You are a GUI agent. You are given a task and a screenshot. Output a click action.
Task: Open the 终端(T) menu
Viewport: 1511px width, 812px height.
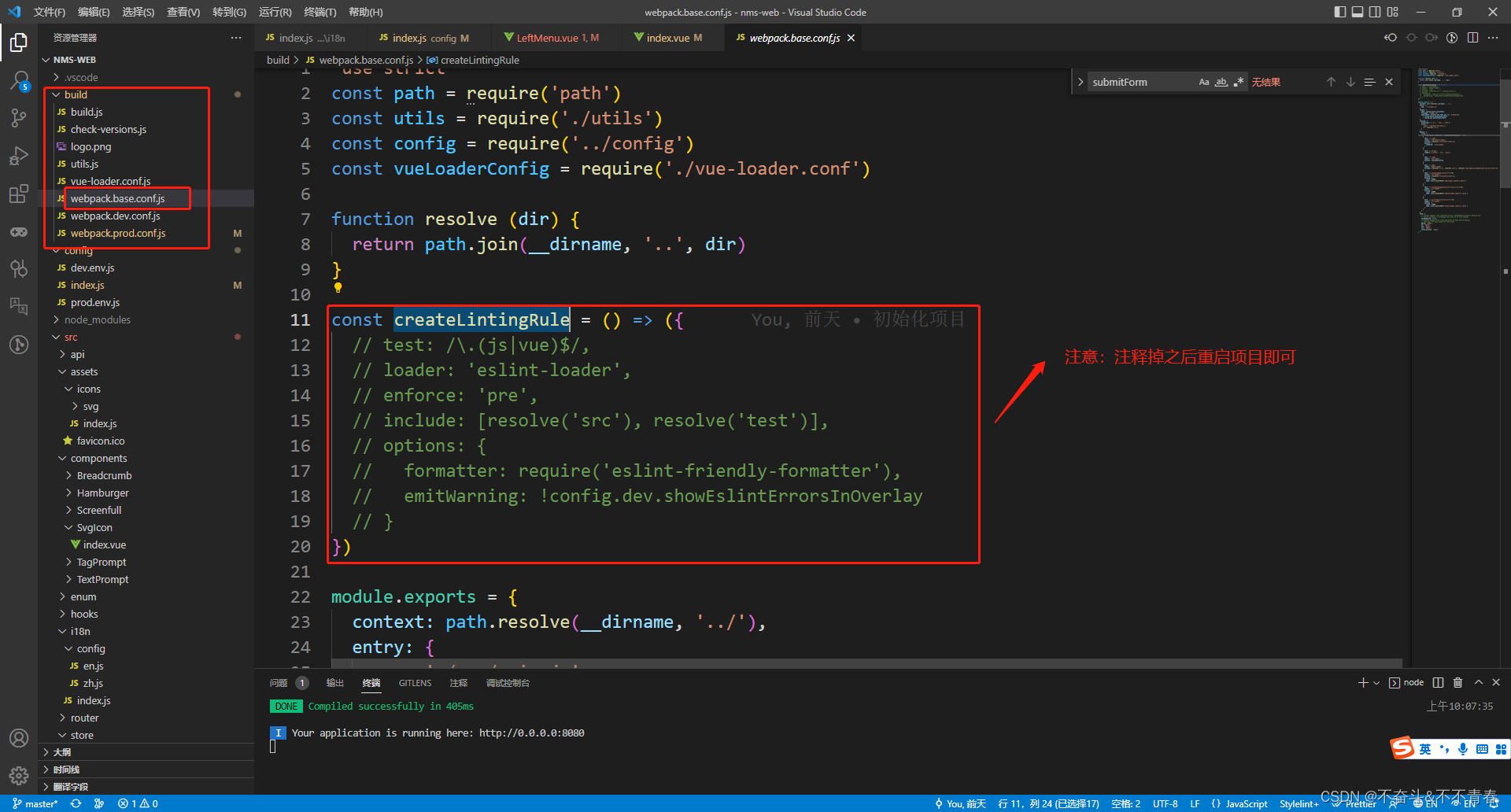(x=320, y=12)
